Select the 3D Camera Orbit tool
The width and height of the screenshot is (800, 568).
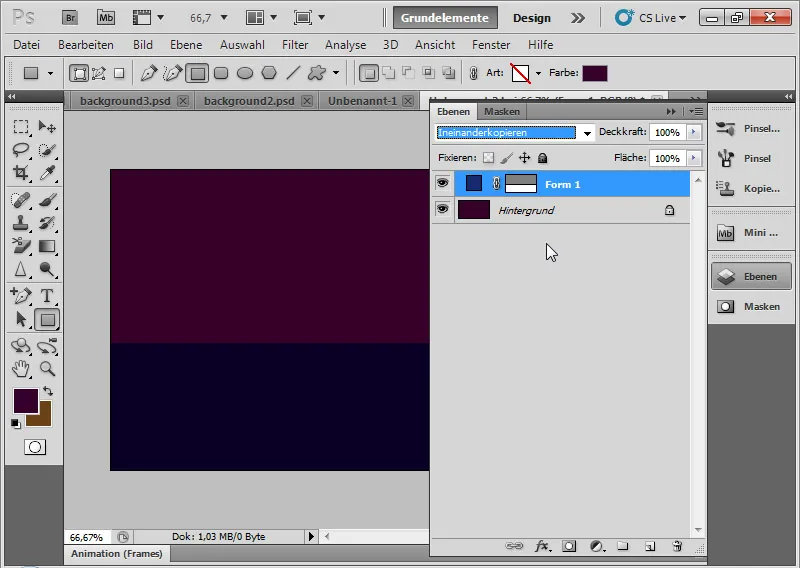pyautogui.click(x=47, y=345)
